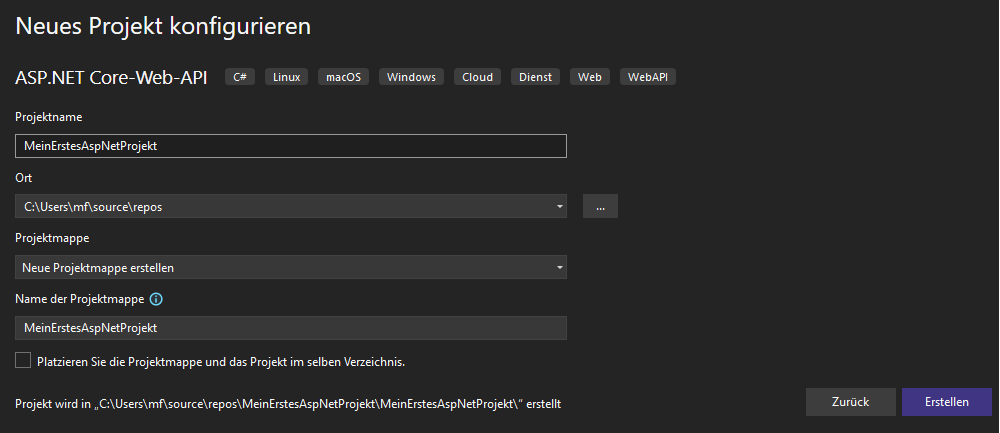1000x433 pixels.
Task: Click the browse (...) button for location
Action: point(600,206)
